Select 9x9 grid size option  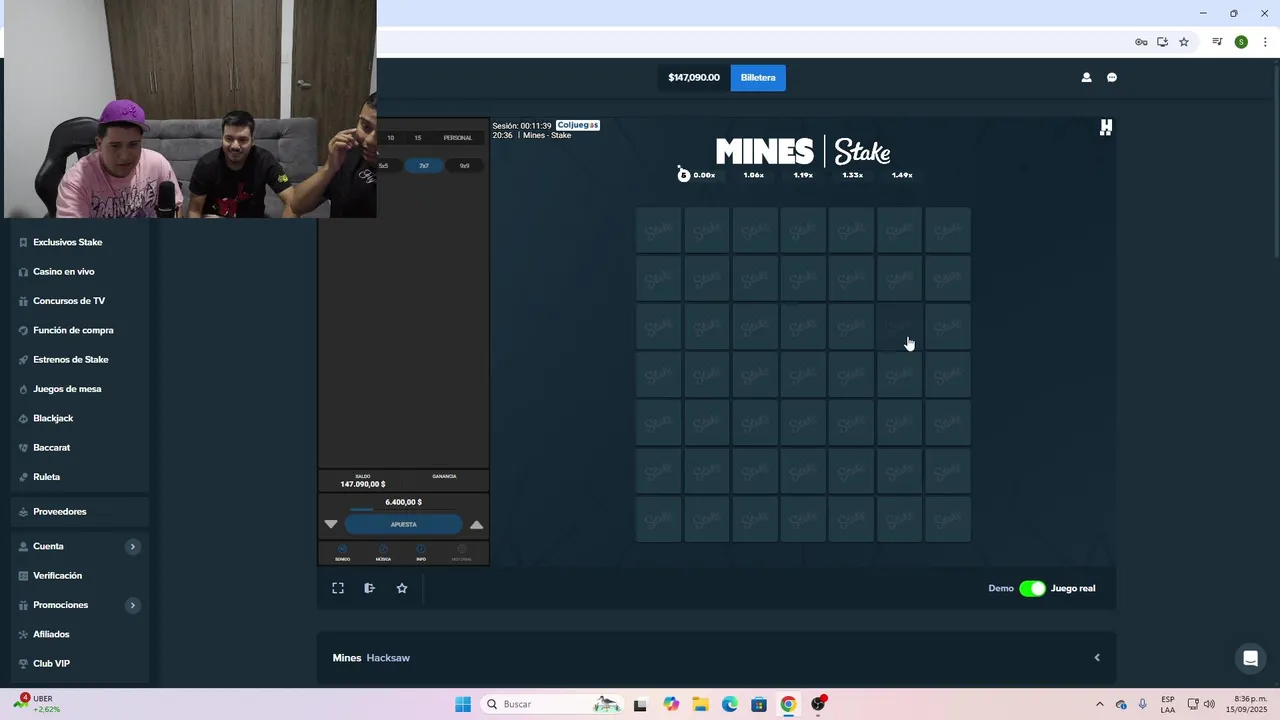coord(464,166)
